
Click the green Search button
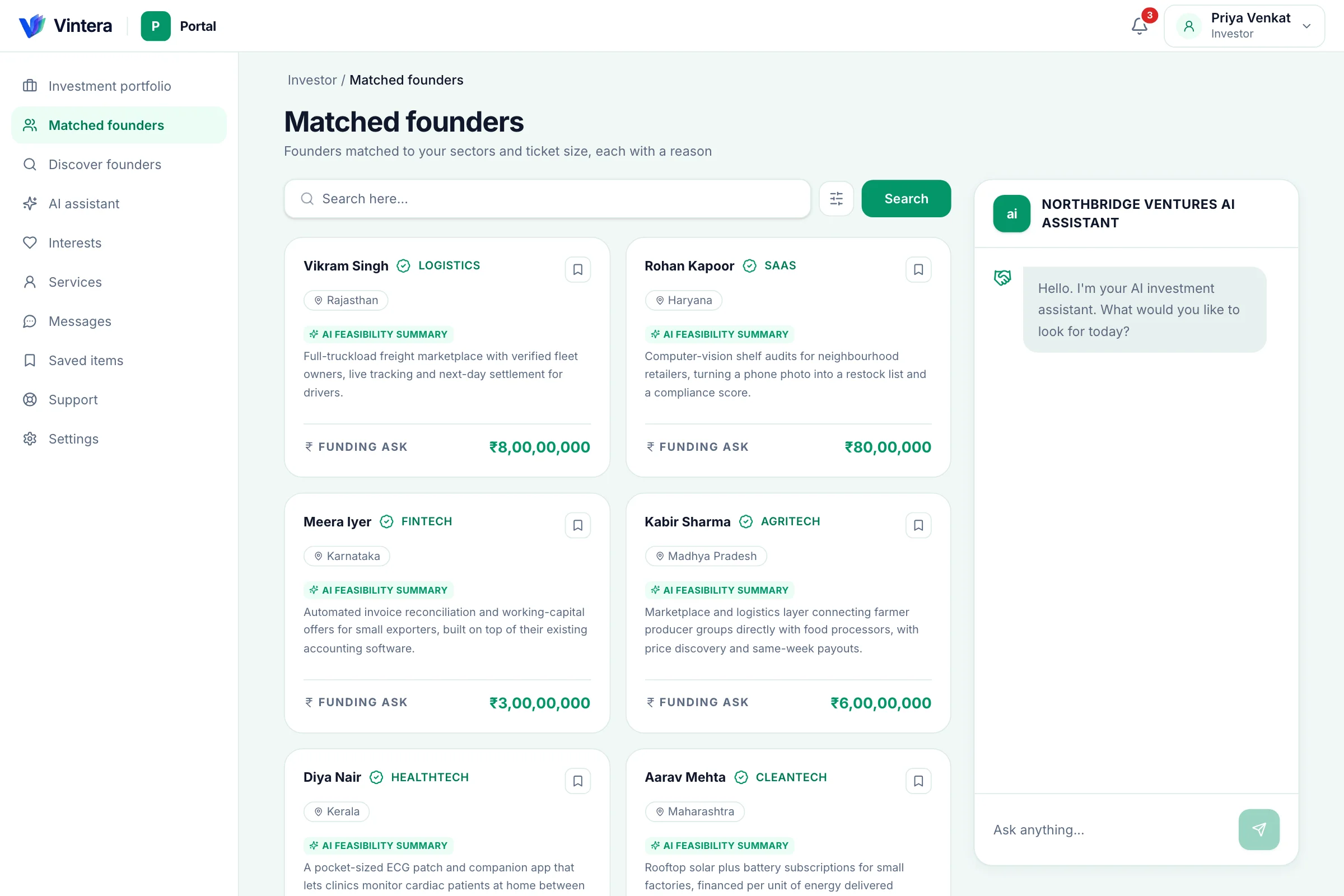[906, 198]
